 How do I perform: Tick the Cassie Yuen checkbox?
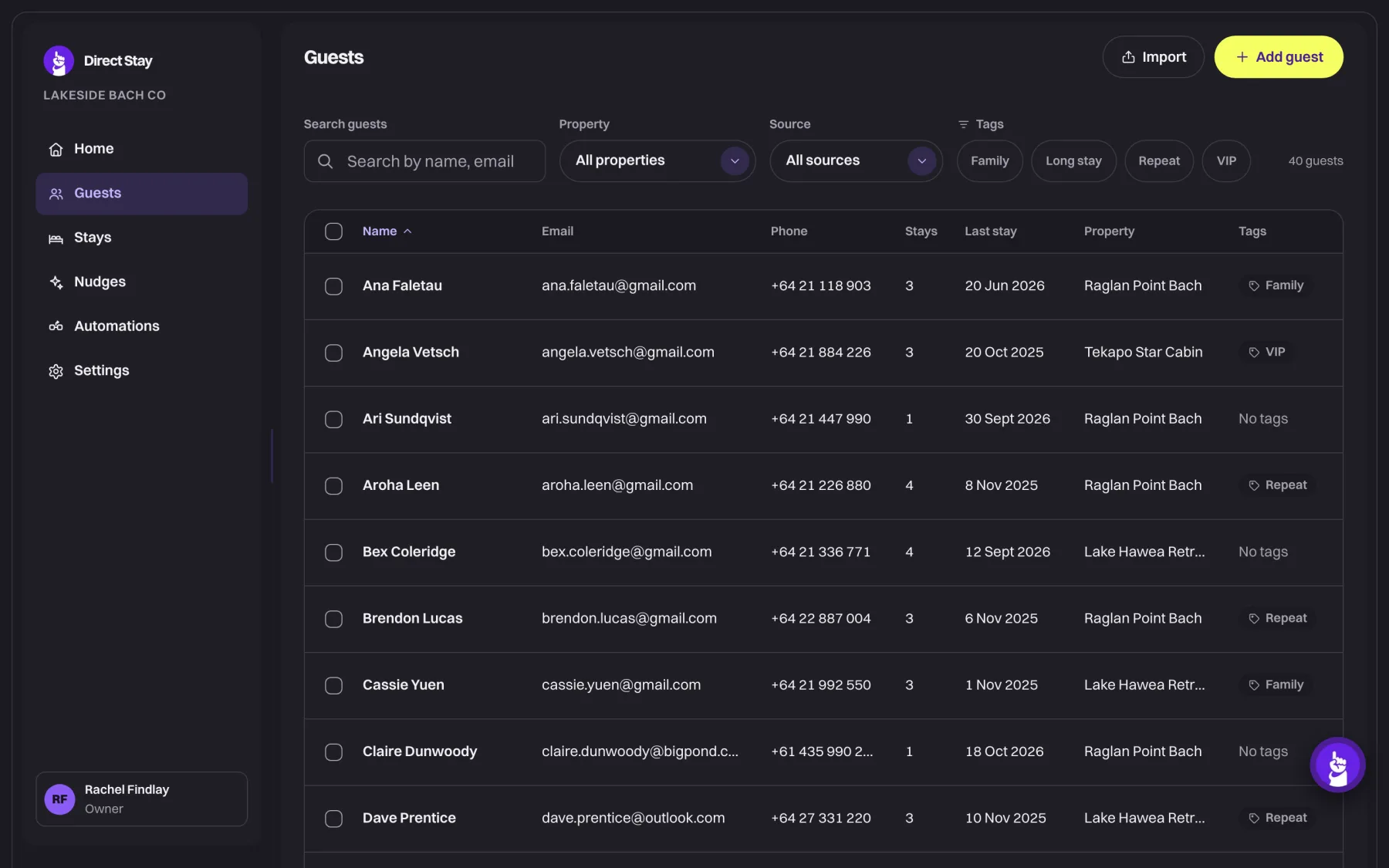(333, 685)
